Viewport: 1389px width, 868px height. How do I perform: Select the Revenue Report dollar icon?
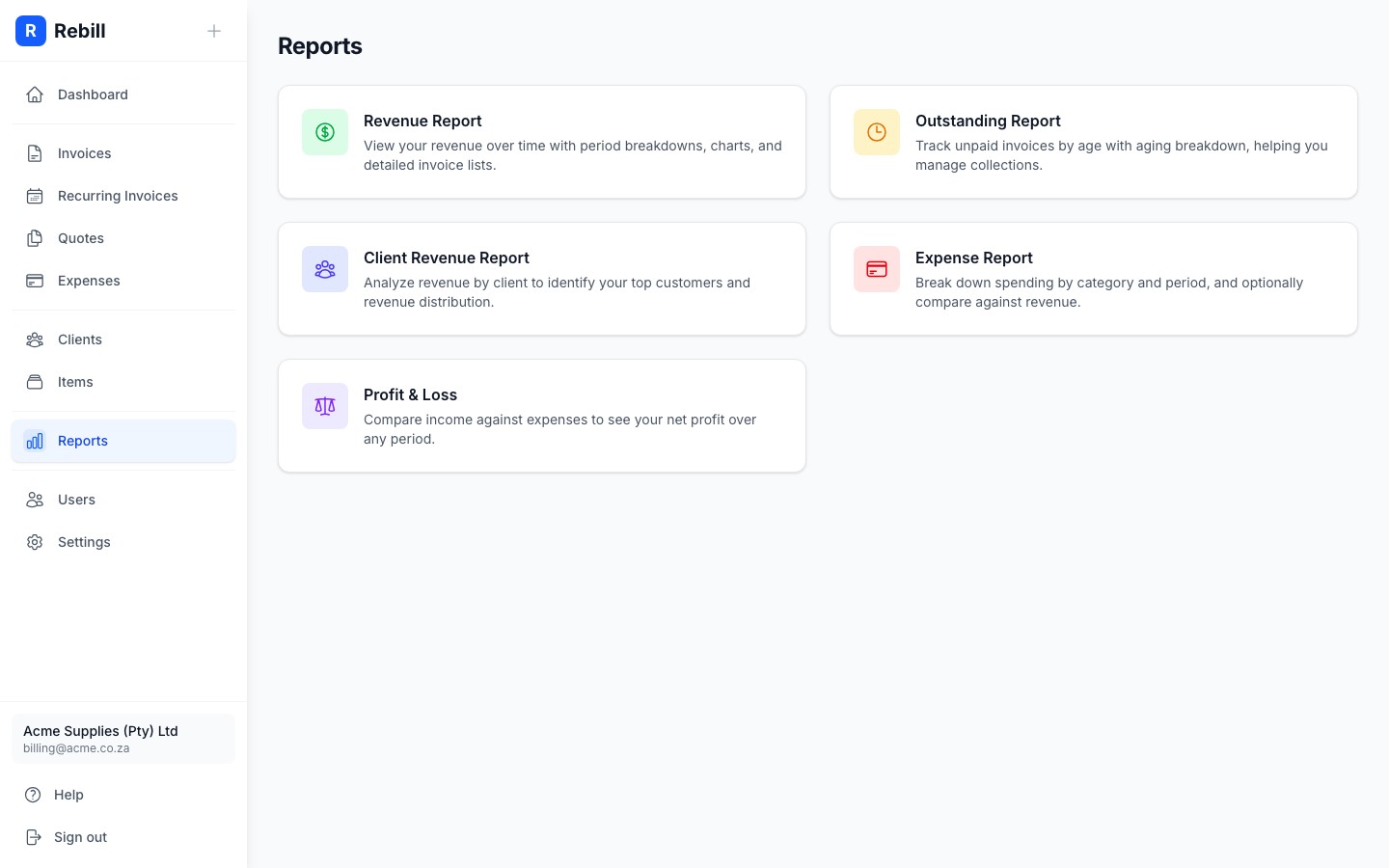325,132
